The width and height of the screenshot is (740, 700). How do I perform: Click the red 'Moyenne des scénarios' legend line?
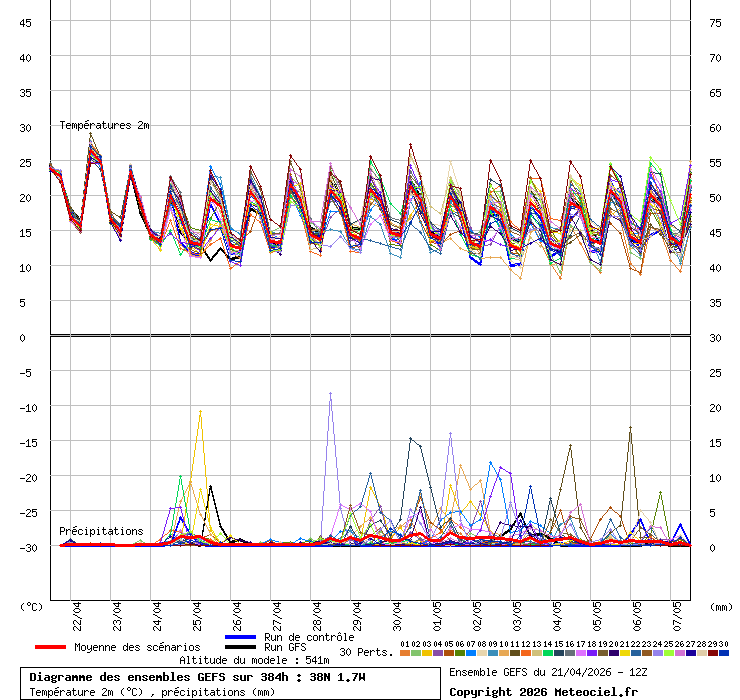[x=50, y=647]
